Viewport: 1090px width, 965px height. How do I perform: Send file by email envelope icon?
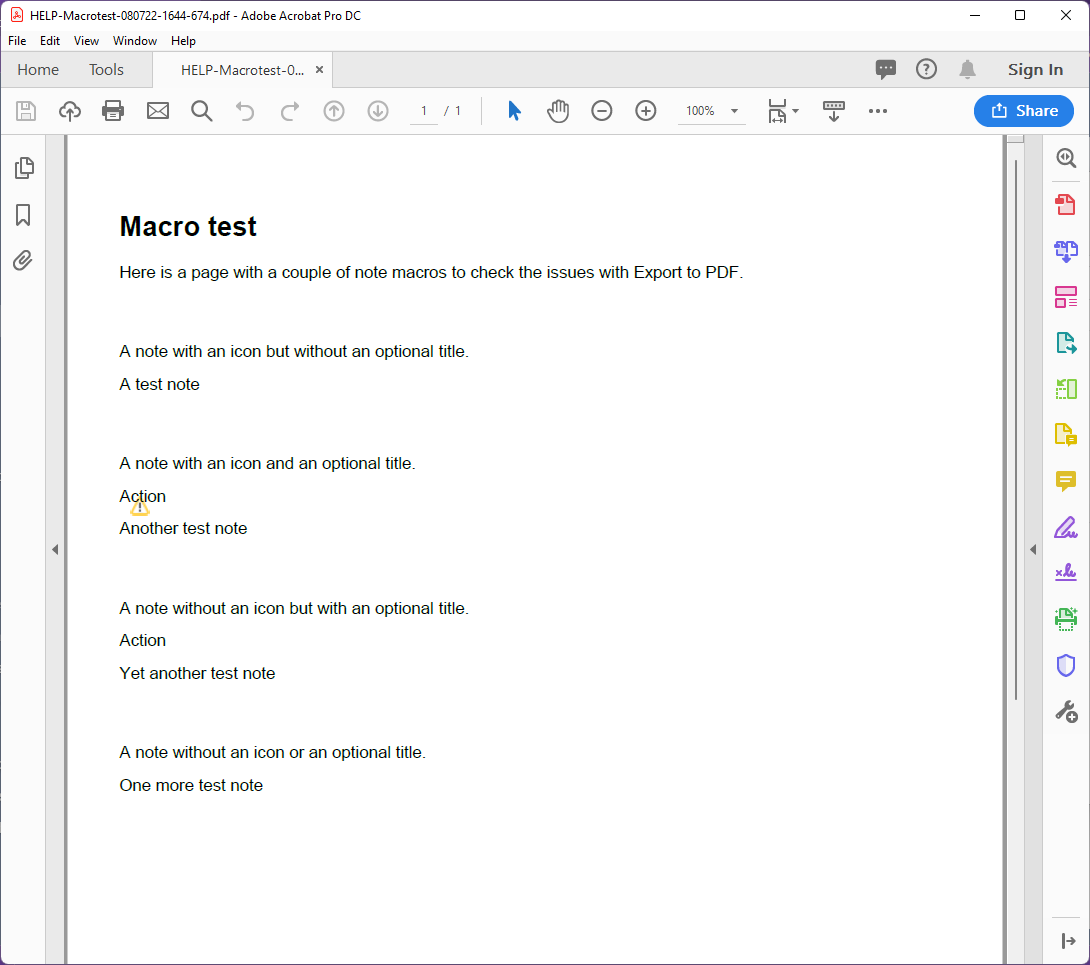(158, 111)
